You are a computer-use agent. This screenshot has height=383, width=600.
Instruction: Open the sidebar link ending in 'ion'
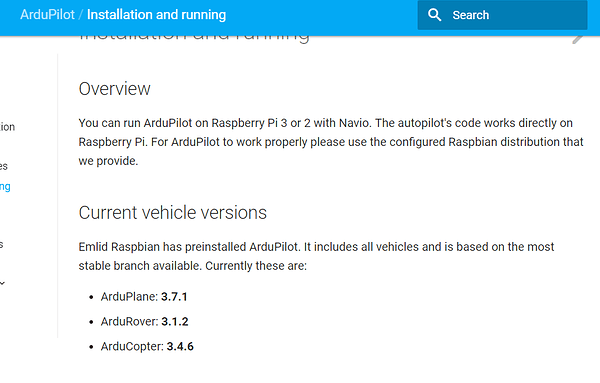(x=7, y=127)
